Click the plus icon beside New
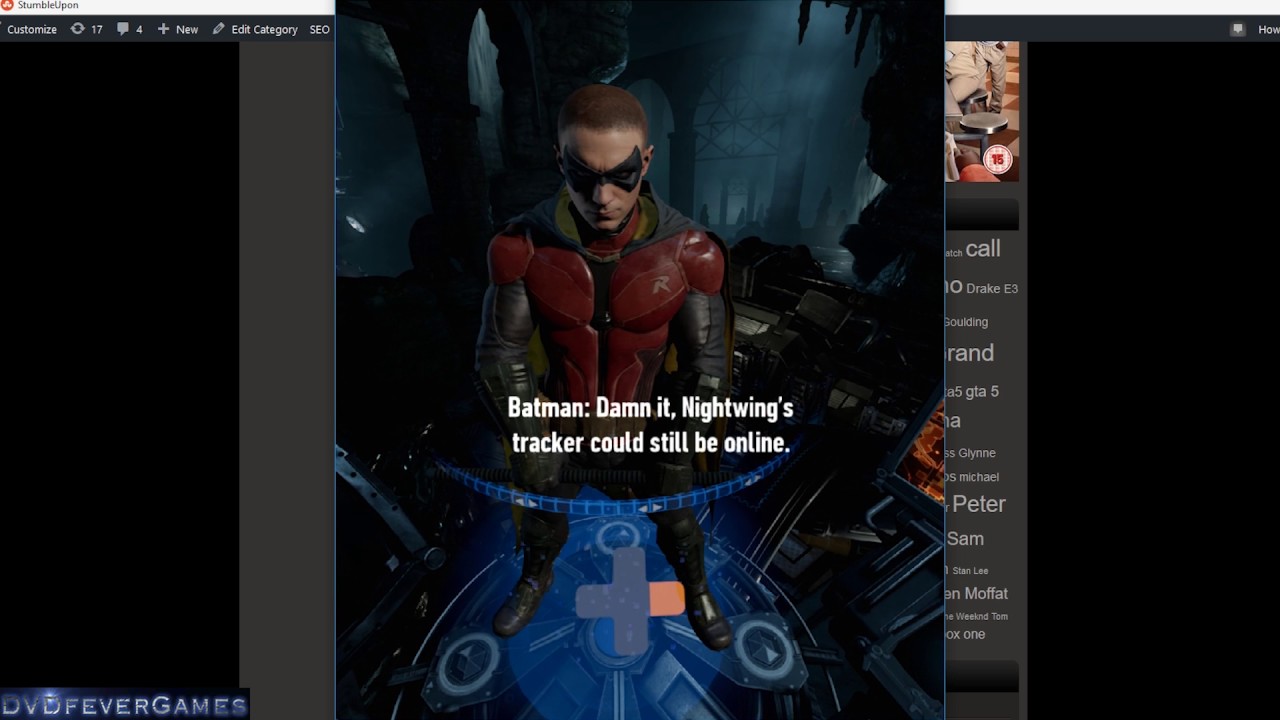1280x720 pixels. (163, 29)
